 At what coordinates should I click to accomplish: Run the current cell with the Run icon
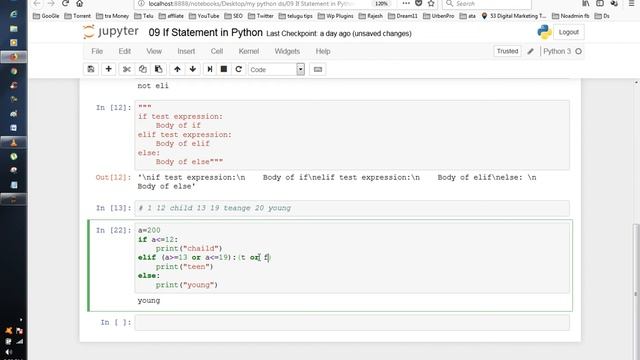(x=210, y=69)
